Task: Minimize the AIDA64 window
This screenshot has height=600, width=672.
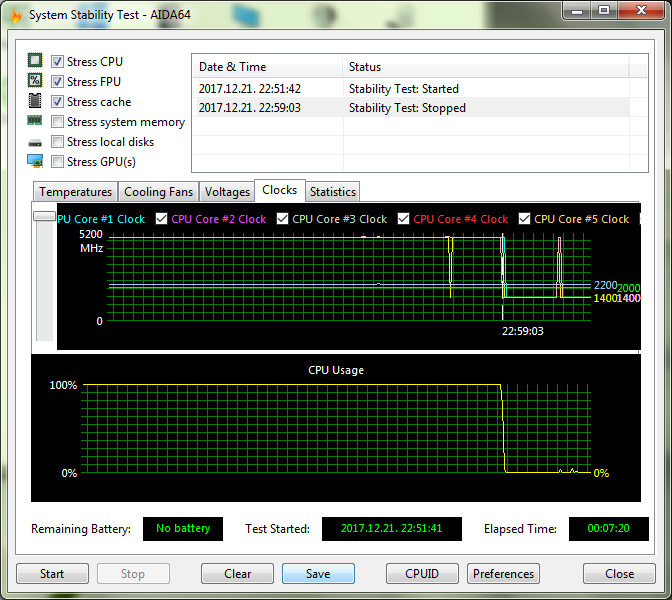Action: point(577,10)
